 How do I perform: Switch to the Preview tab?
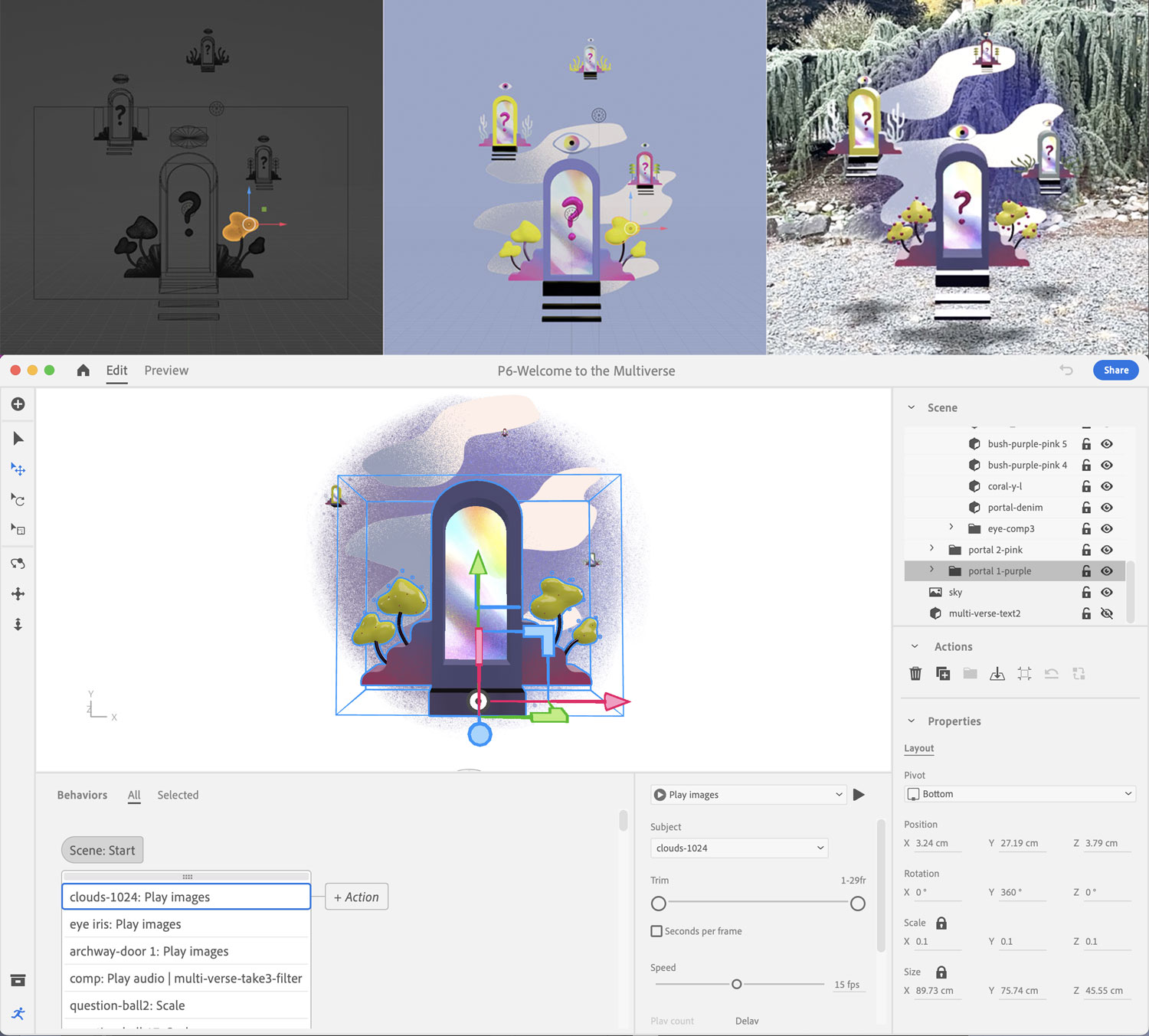pyautogui.click(x=166, y=371)
